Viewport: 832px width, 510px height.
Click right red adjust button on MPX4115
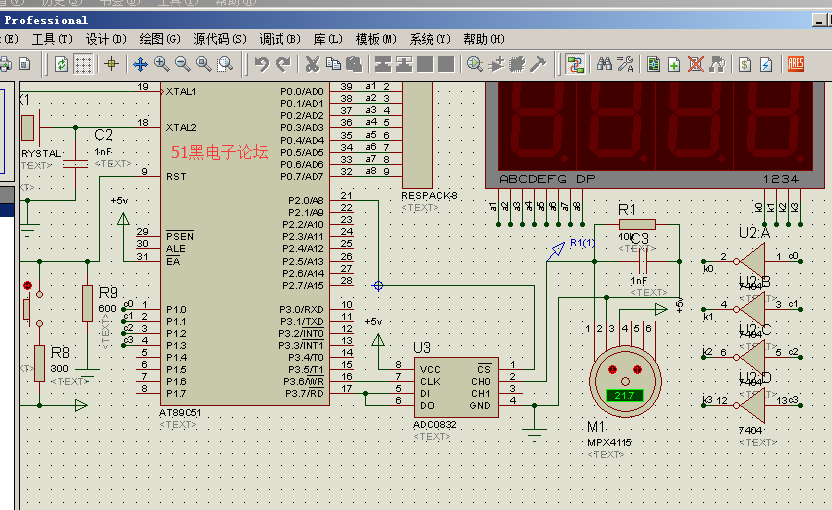tap(637, 369)
